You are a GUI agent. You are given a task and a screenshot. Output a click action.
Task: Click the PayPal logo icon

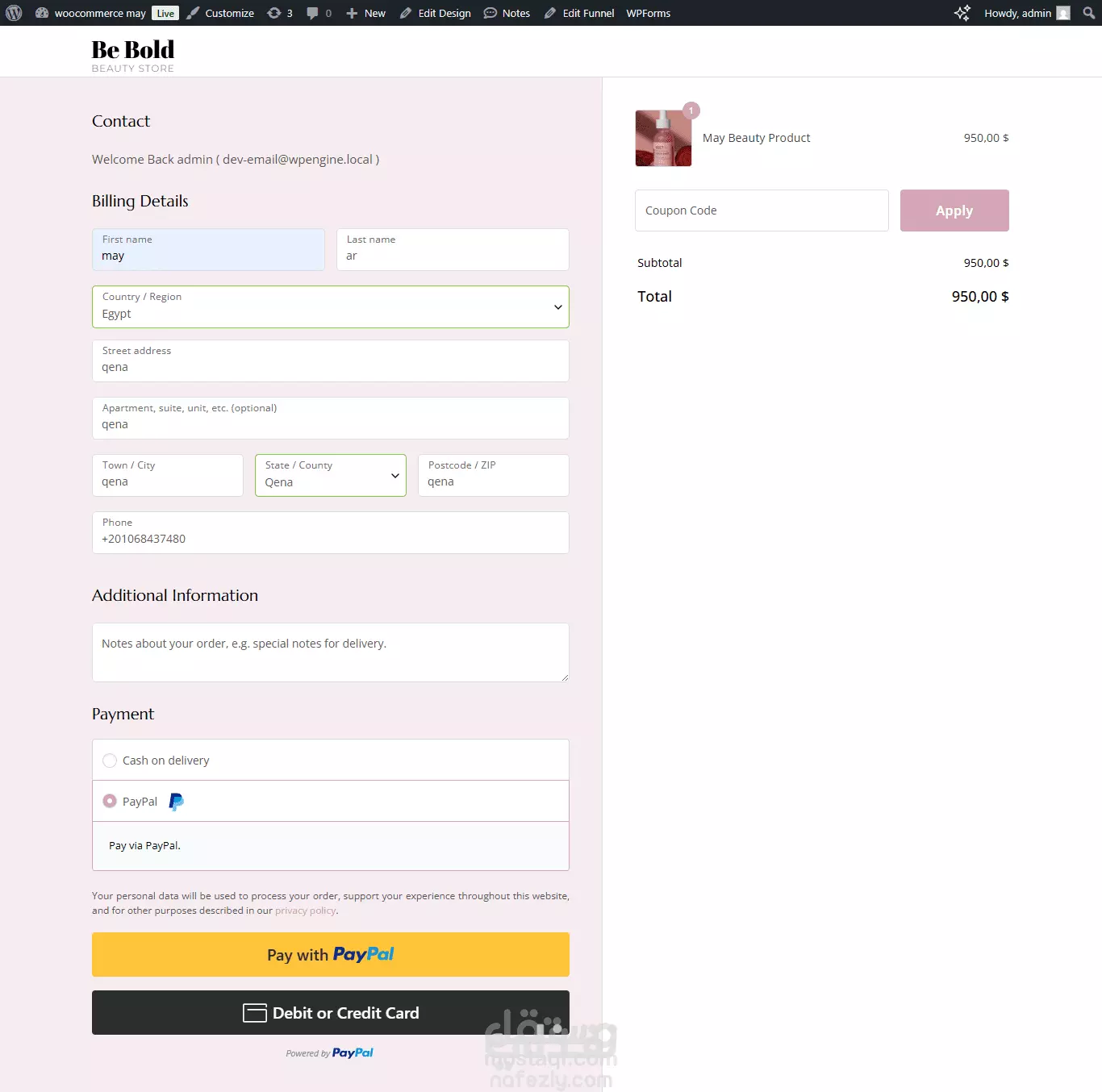click(177, 802)
